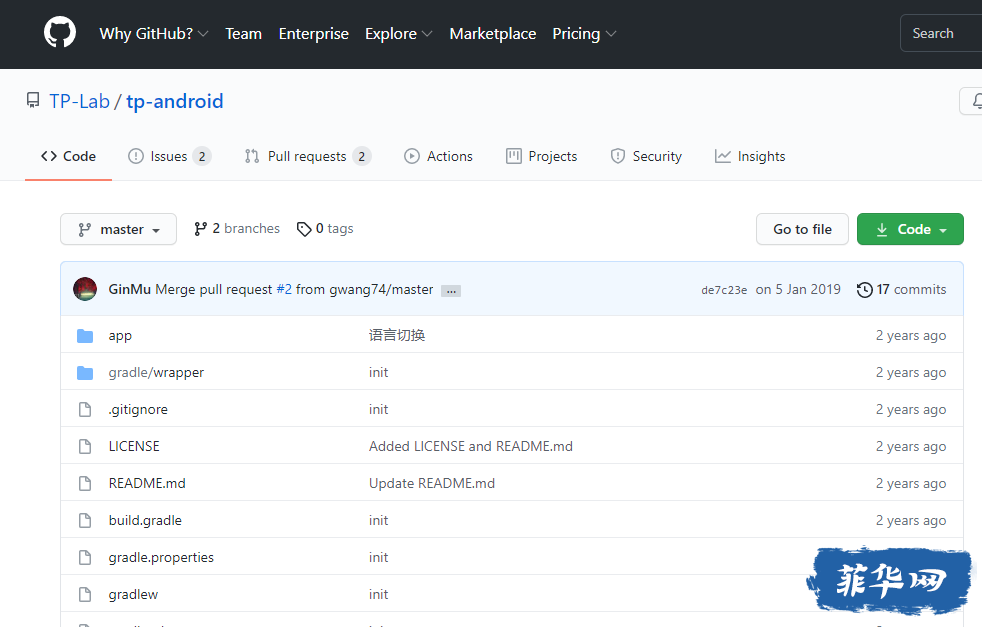Expand the Why GitHub? menu

coord(153,34)
